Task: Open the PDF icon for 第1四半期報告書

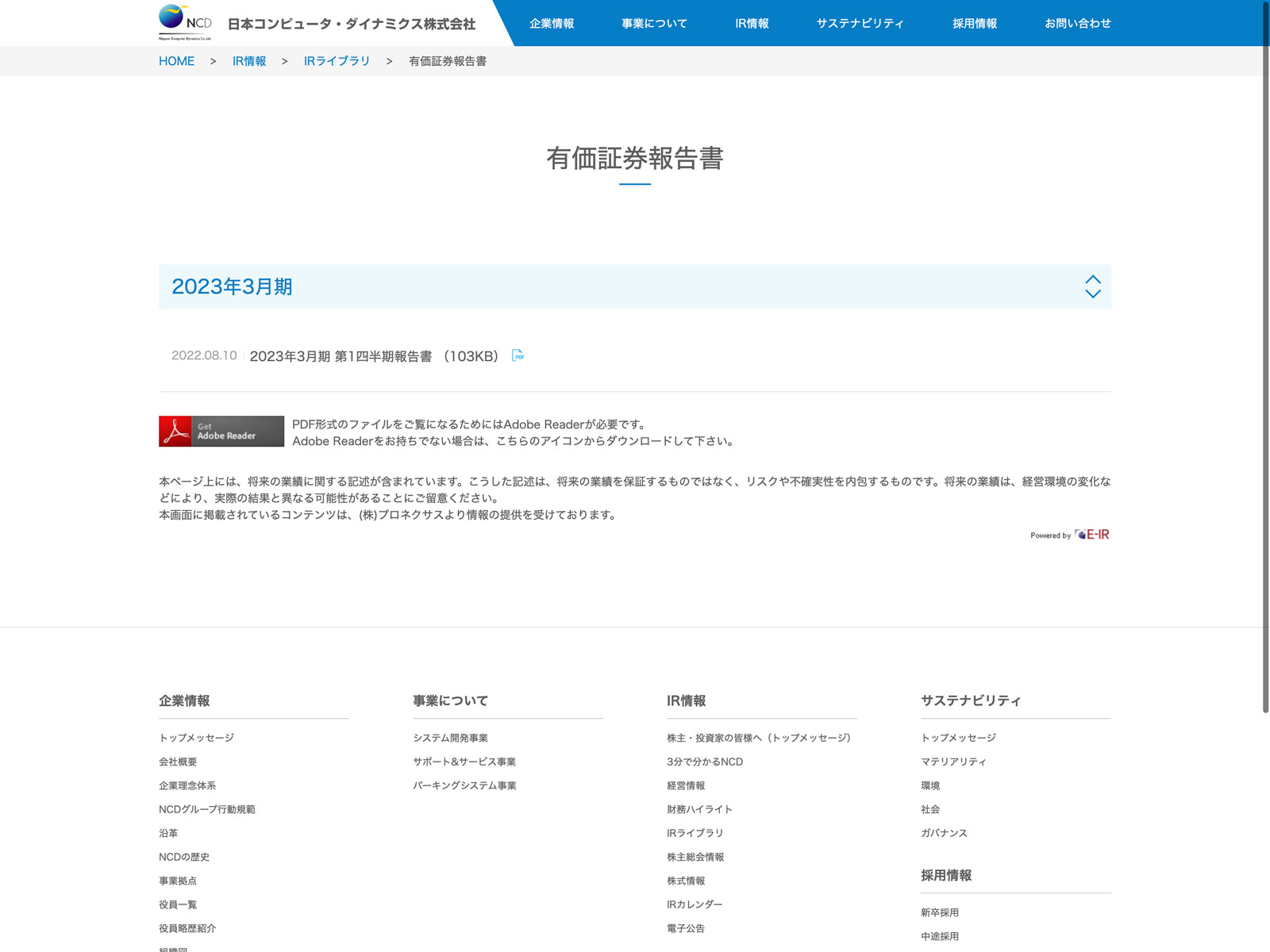Action: point(518,355)
